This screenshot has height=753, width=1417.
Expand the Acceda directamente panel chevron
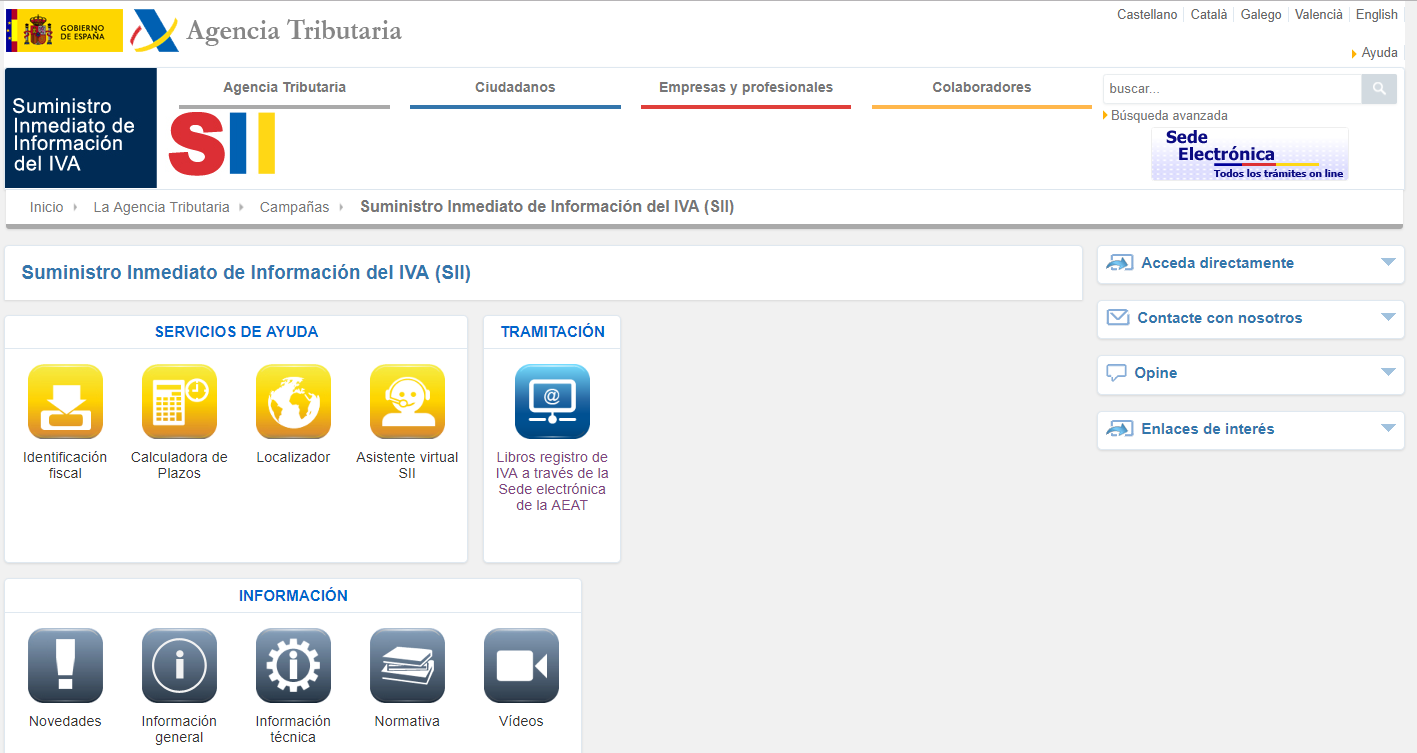[x=1387, y=262]
